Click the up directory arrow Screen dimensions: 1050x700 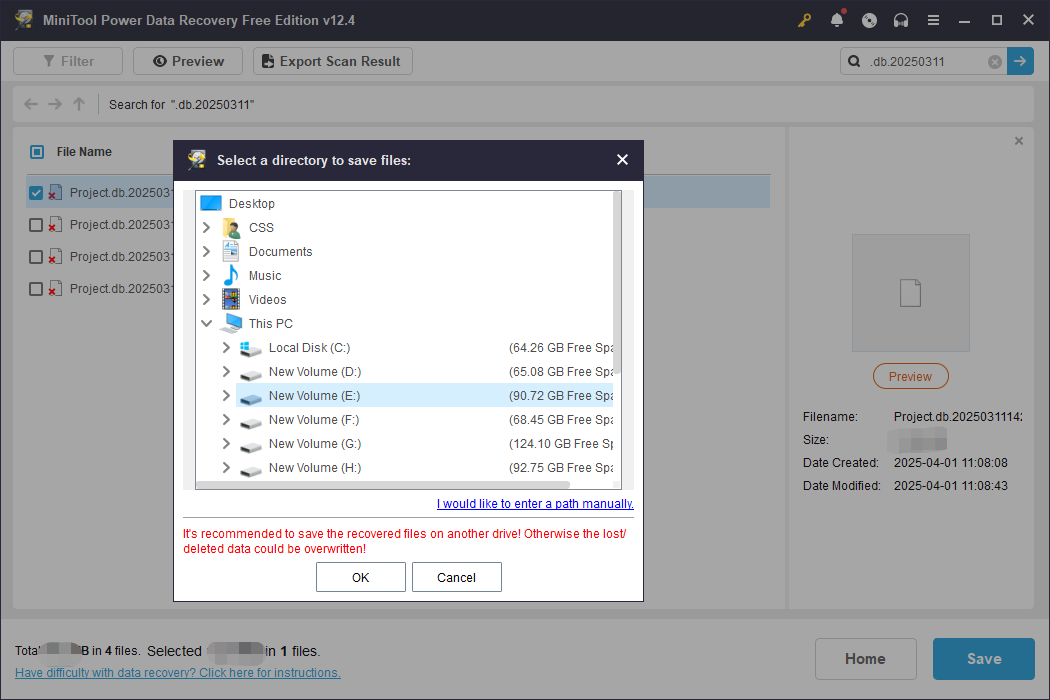(x=79, y=104)
